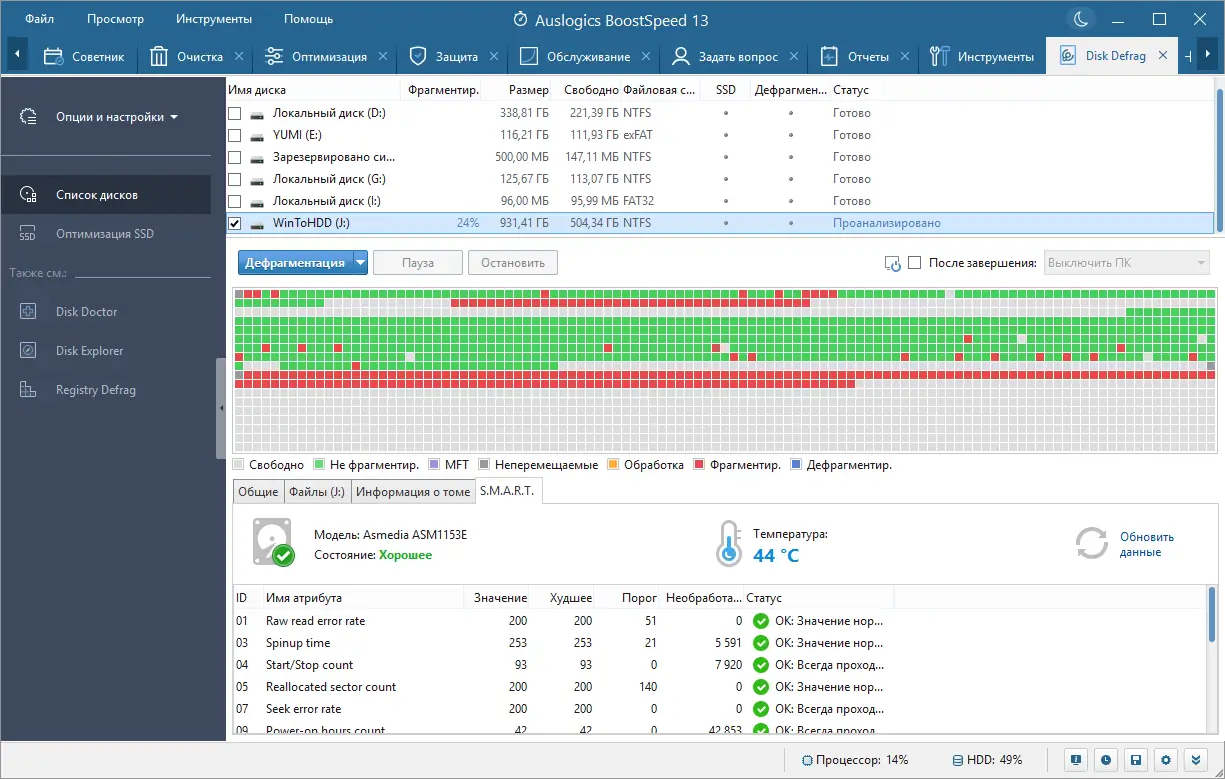Click the red 'Фрагментир.' legend swatch
Screen dimensions: 1225x779
[699, 465]
